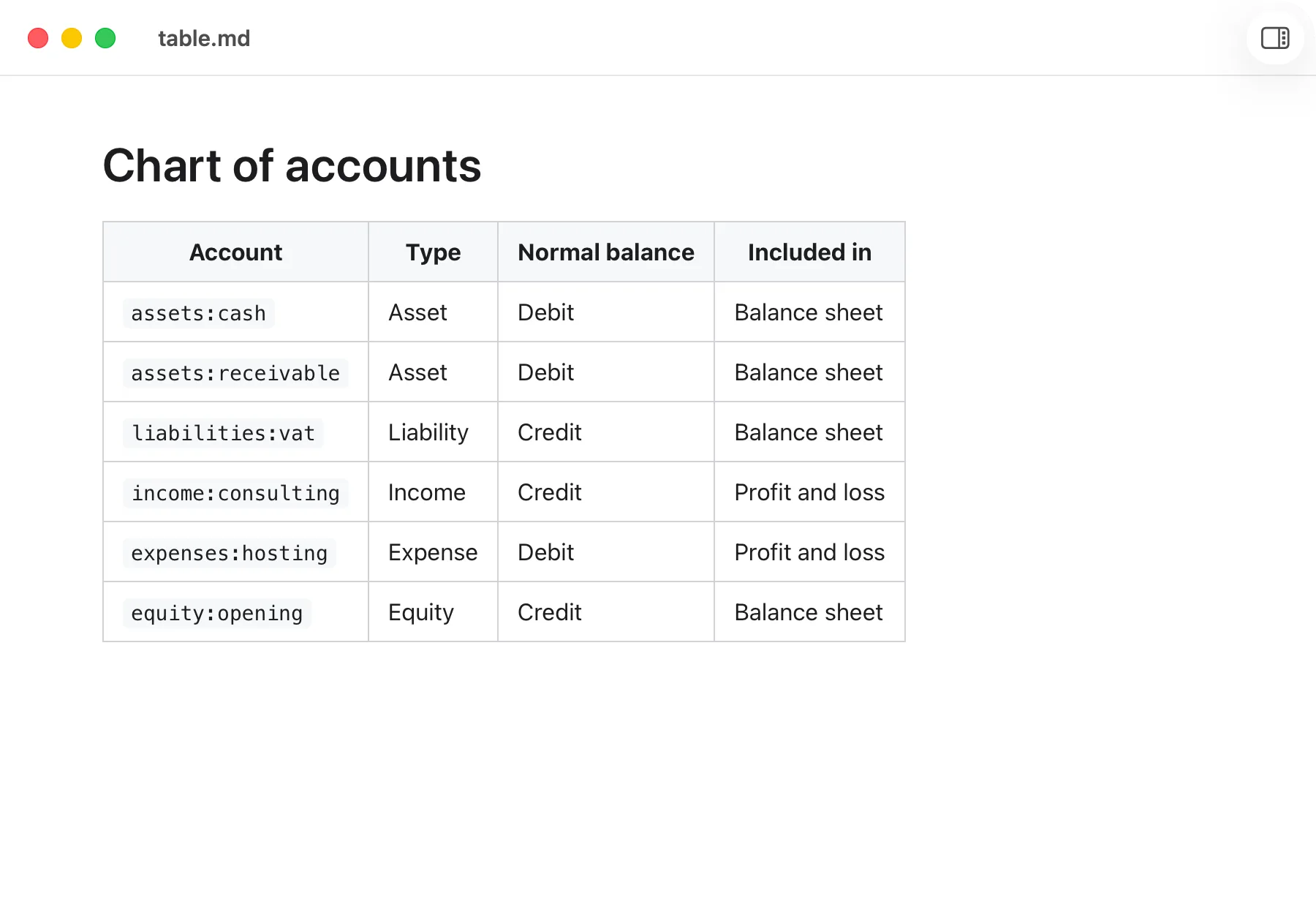Click Profit and loss in expenses:hosting row
Viewport: 1316px width, 907px height.
pos(810,552)
